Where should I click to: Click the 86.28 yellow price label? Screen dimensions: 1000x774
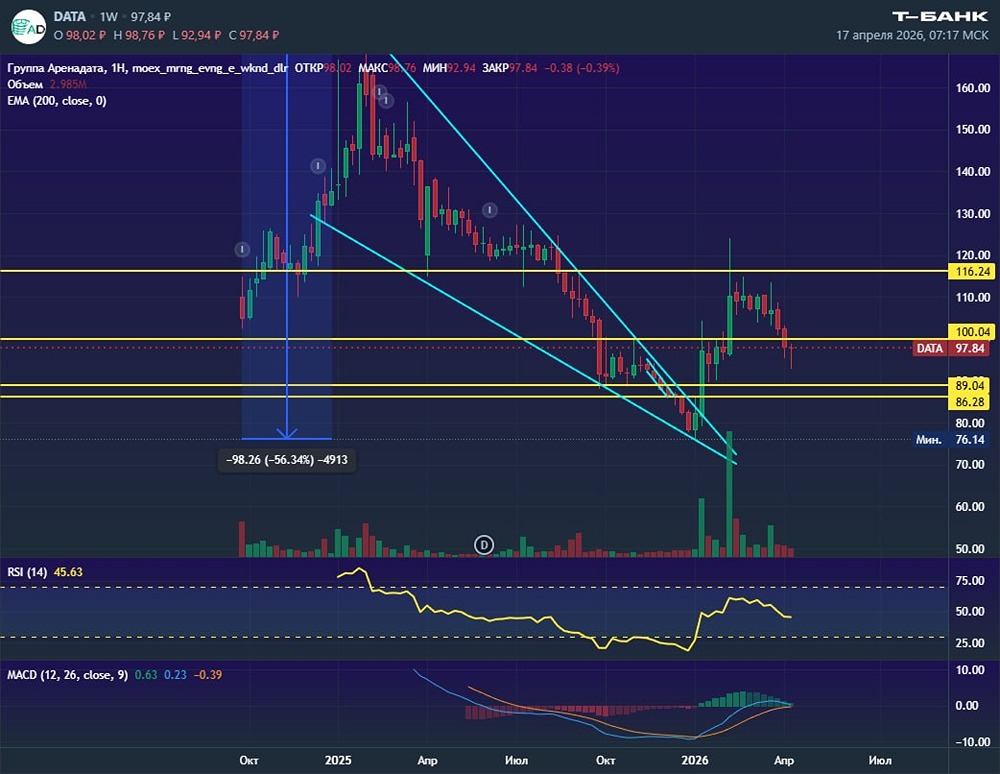pyautogui.click(x=971, y=402)
